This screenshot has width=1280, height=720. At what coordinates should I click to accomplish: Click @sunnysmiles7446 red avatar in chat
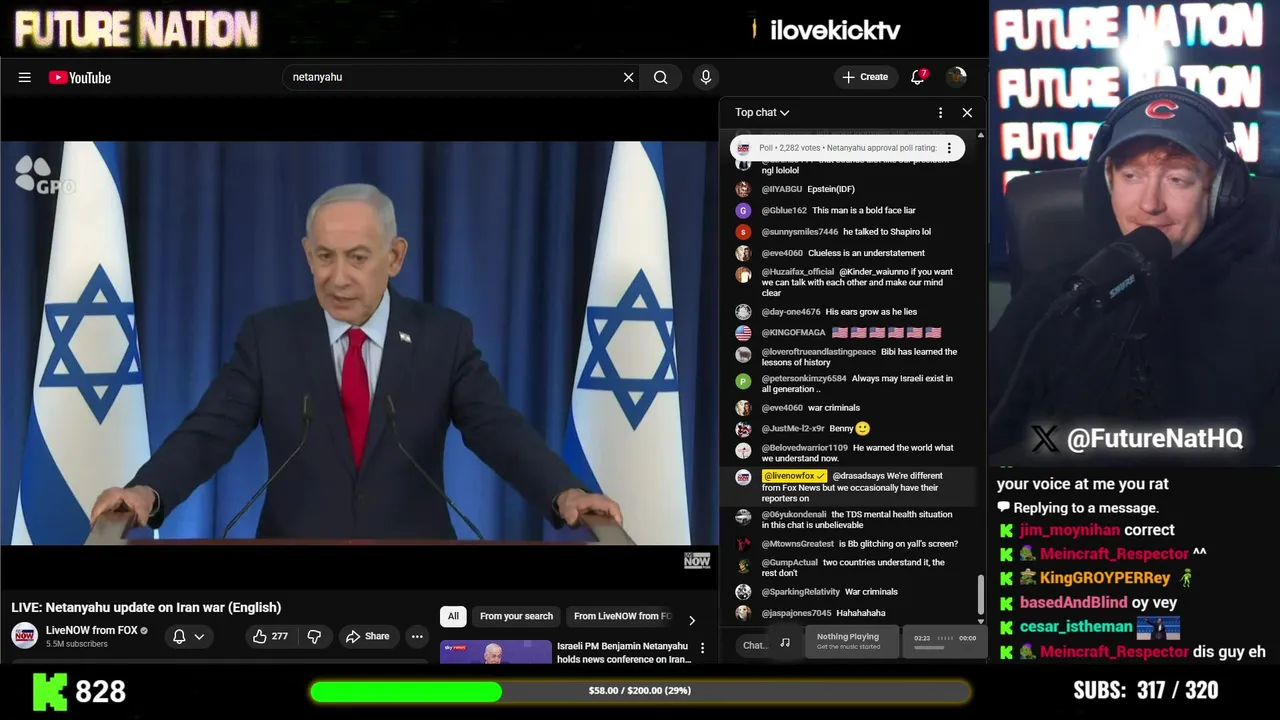coord(743,232)
